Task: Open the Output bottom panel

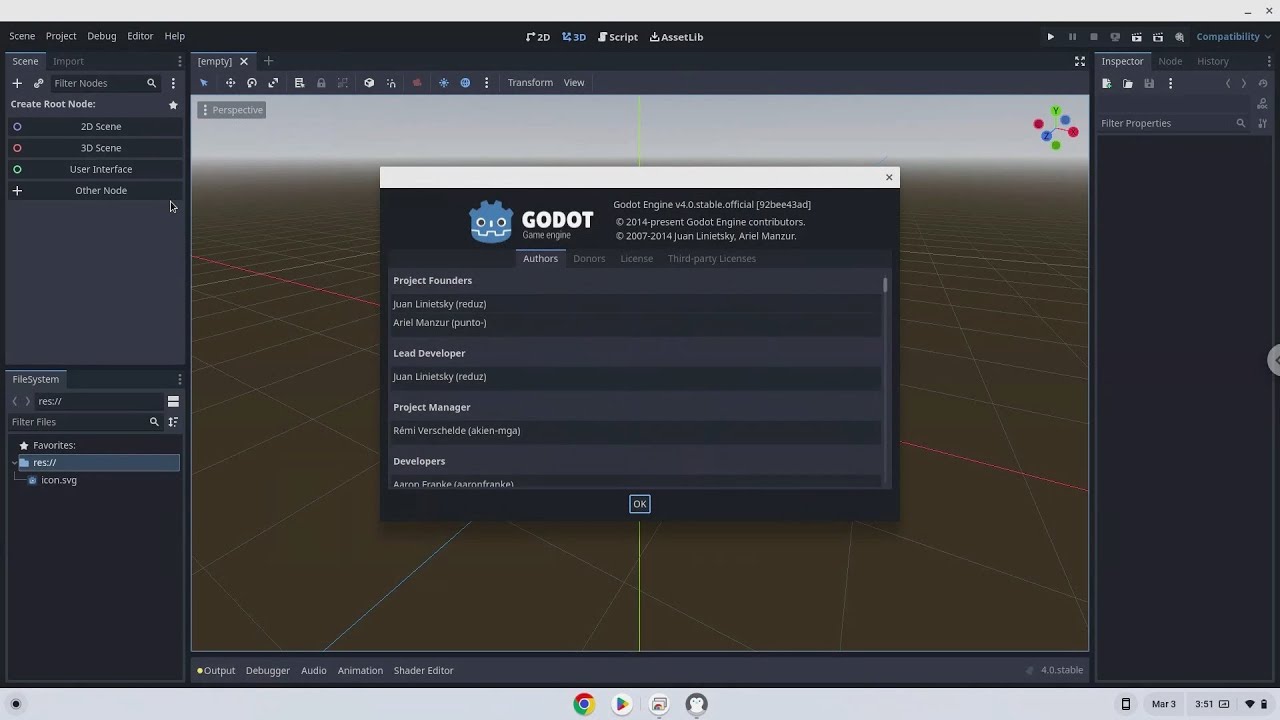Action: 216,670
